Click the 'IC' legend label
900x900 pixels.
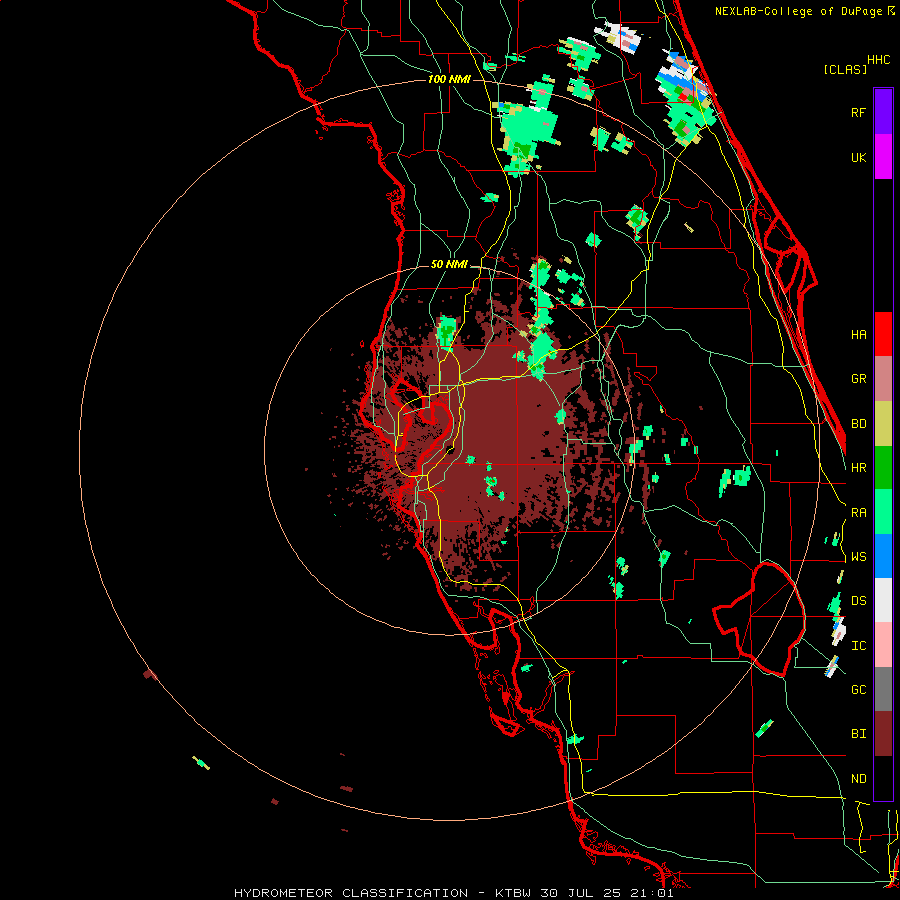coord(858,645)
